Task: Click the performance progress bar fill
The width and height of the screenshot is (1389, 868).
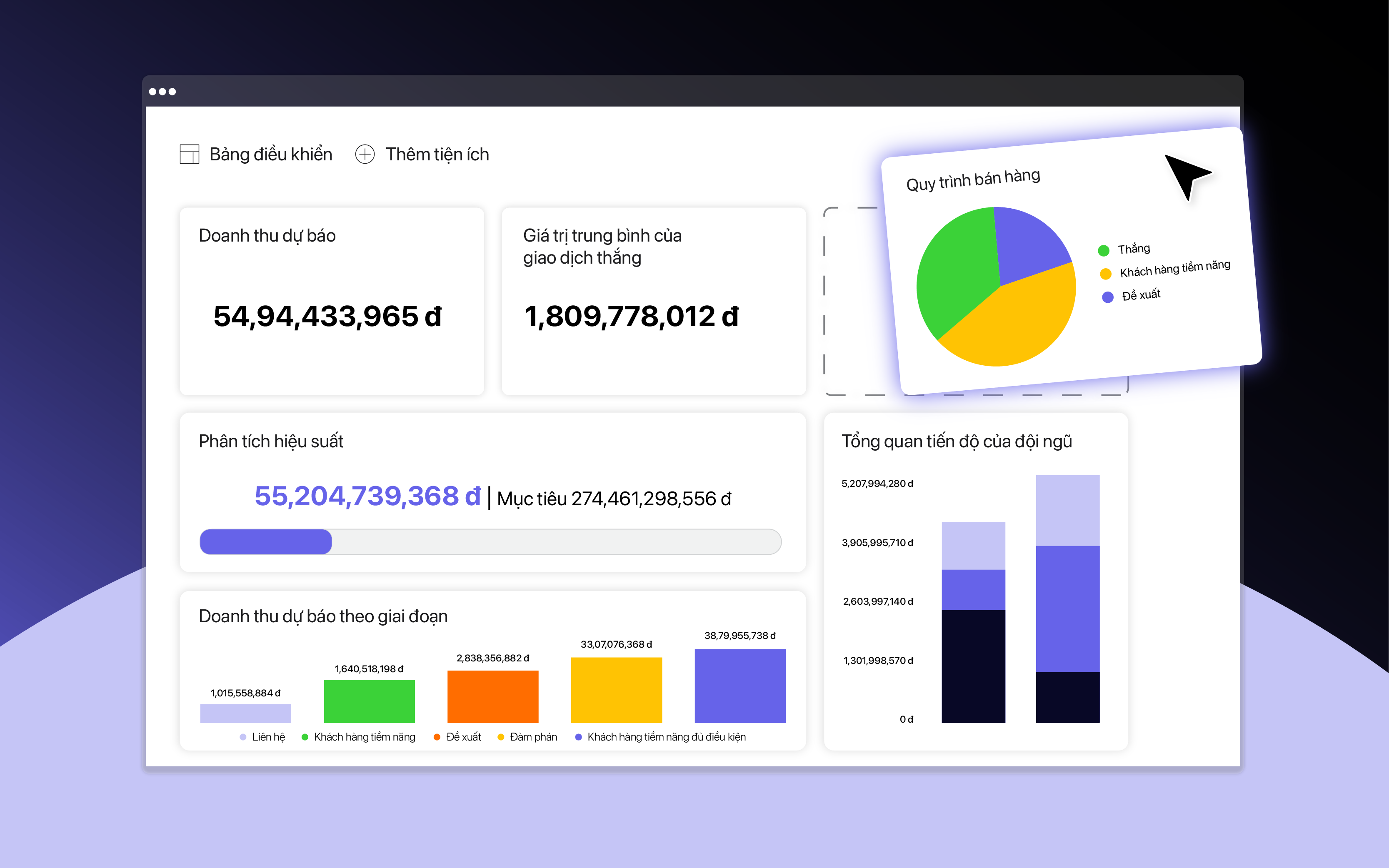Action: pos(265,542)
